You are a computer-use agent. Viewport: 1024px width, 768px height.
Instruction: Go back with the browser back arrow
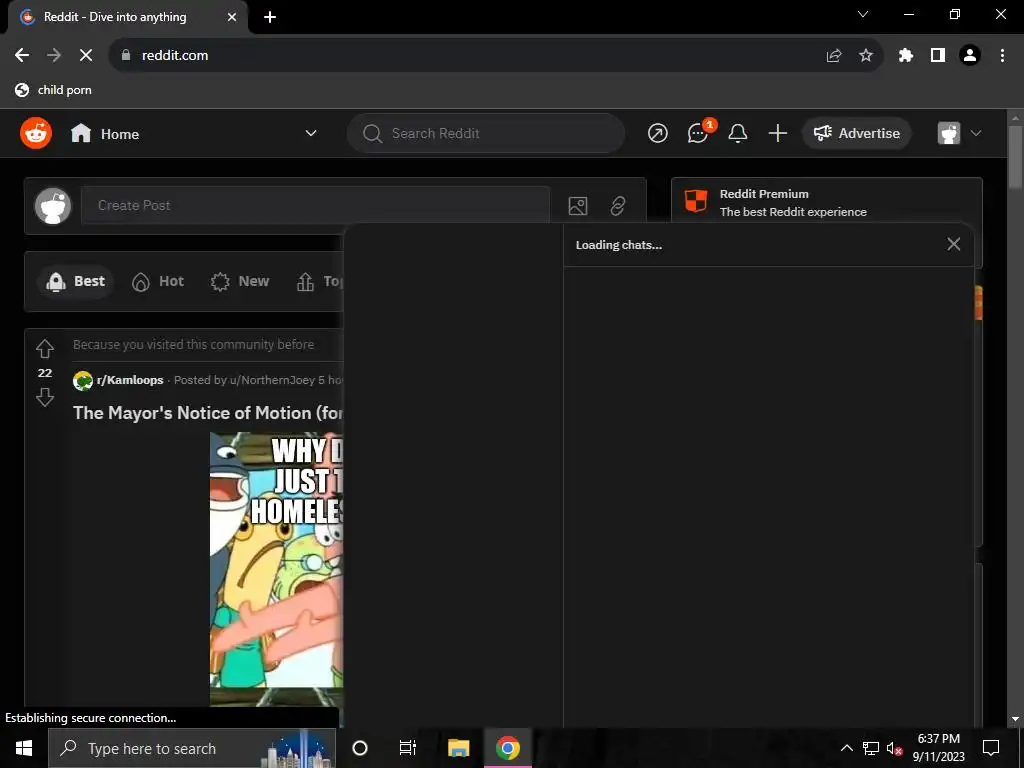tap(22, 56)
